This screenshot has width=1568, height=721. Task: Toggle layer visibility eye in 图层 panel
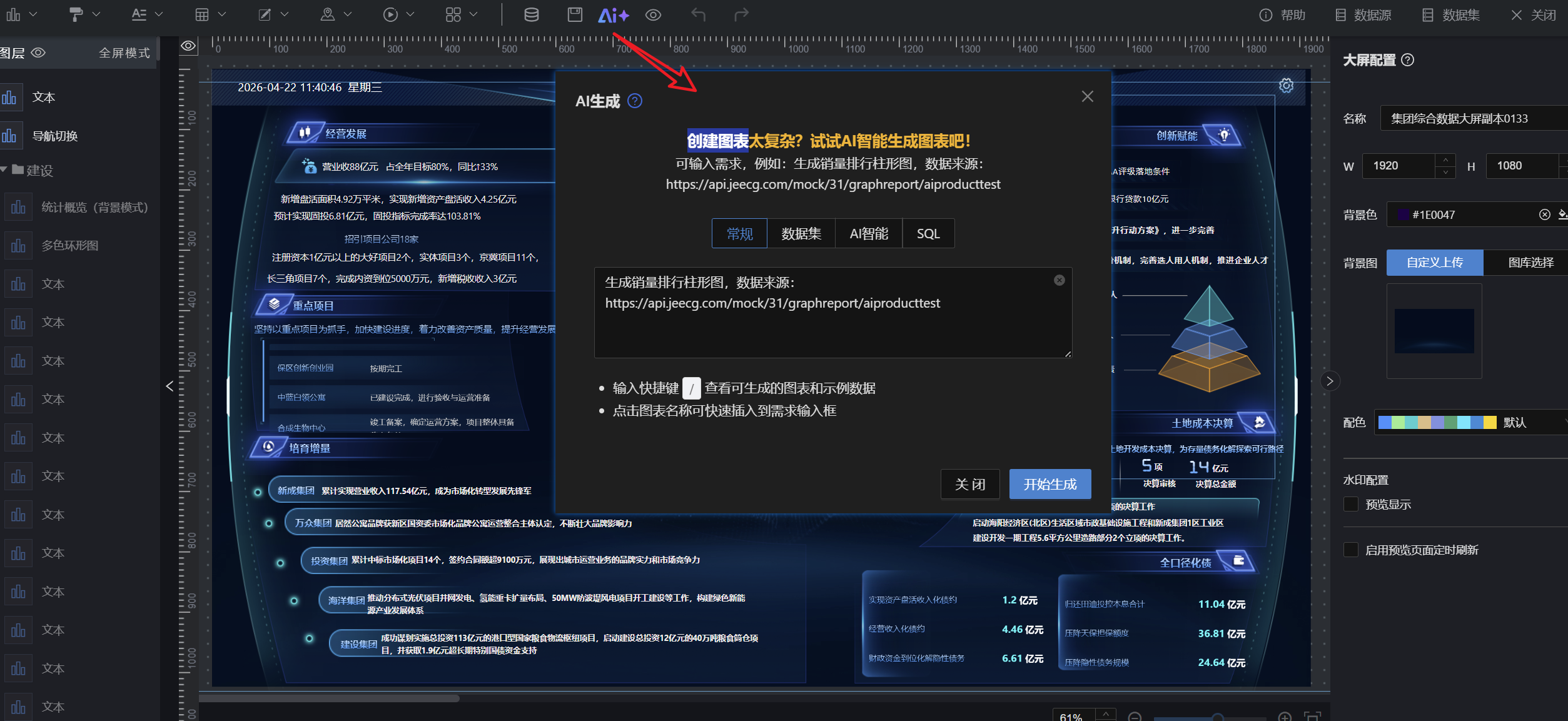click(38, 53)
